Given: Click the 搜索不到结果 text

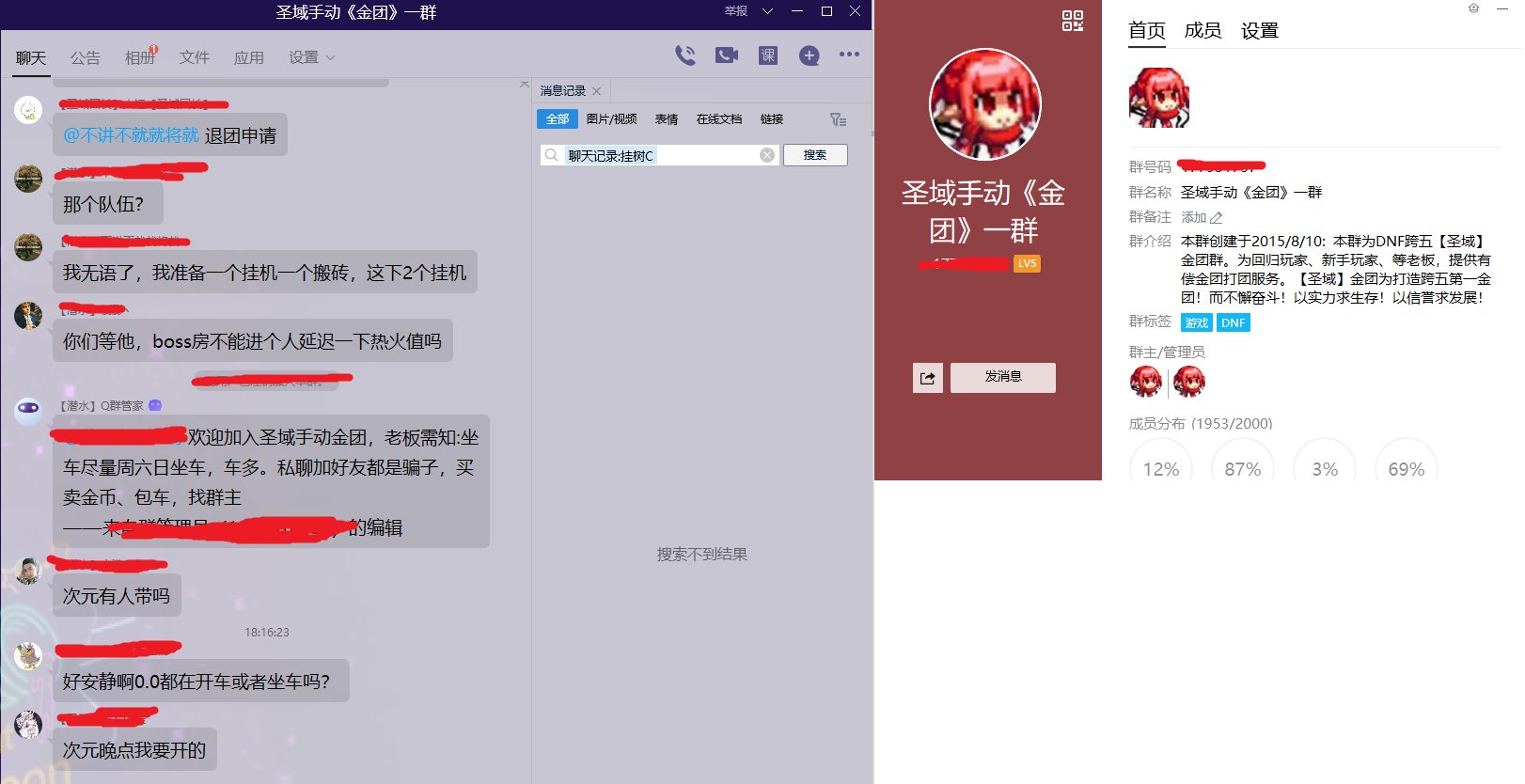Looking at the screenshot, I should [702, 555].
